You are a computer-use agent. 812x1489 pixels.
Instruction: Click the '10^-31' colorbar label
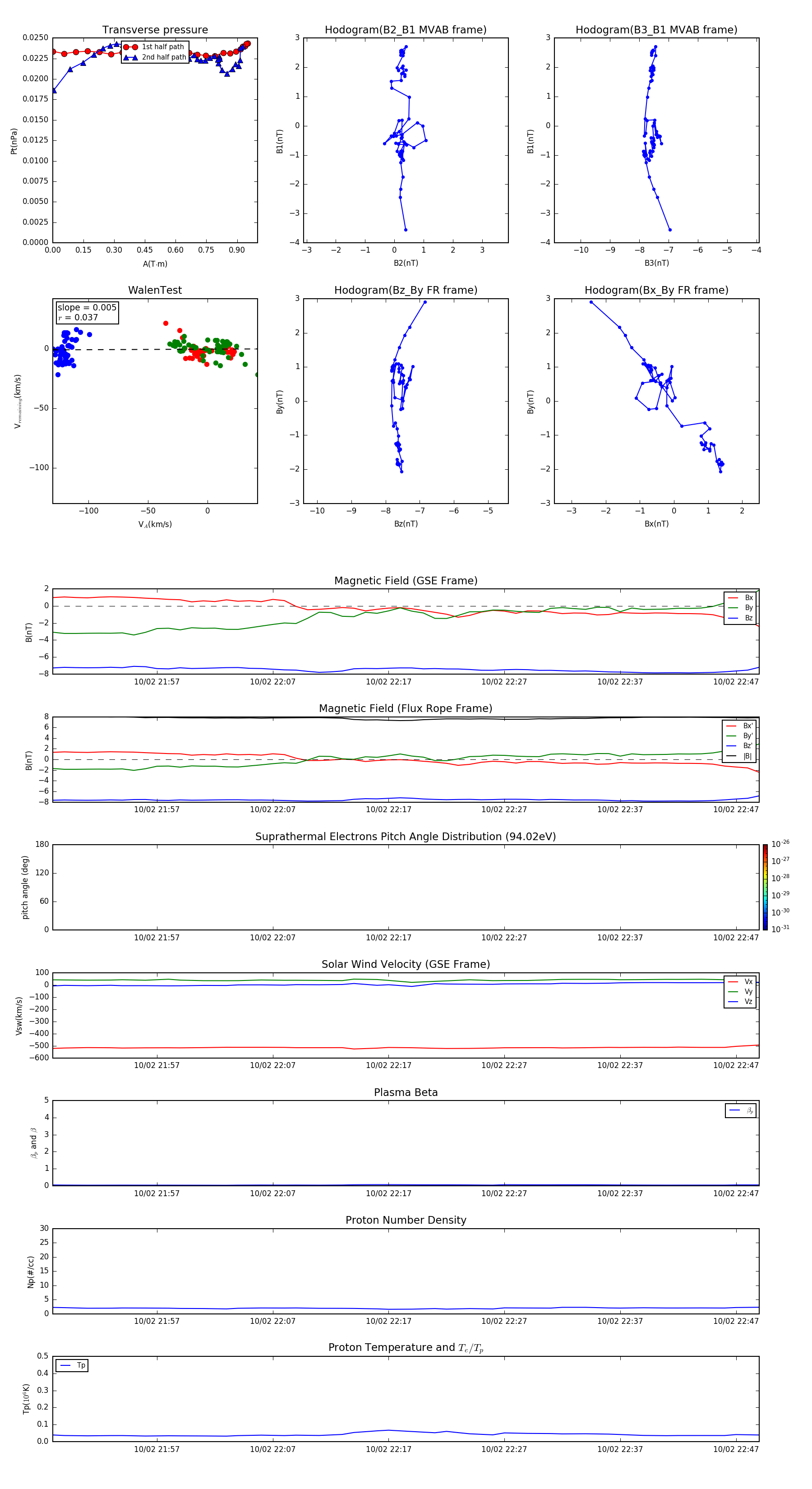(780, 929)
